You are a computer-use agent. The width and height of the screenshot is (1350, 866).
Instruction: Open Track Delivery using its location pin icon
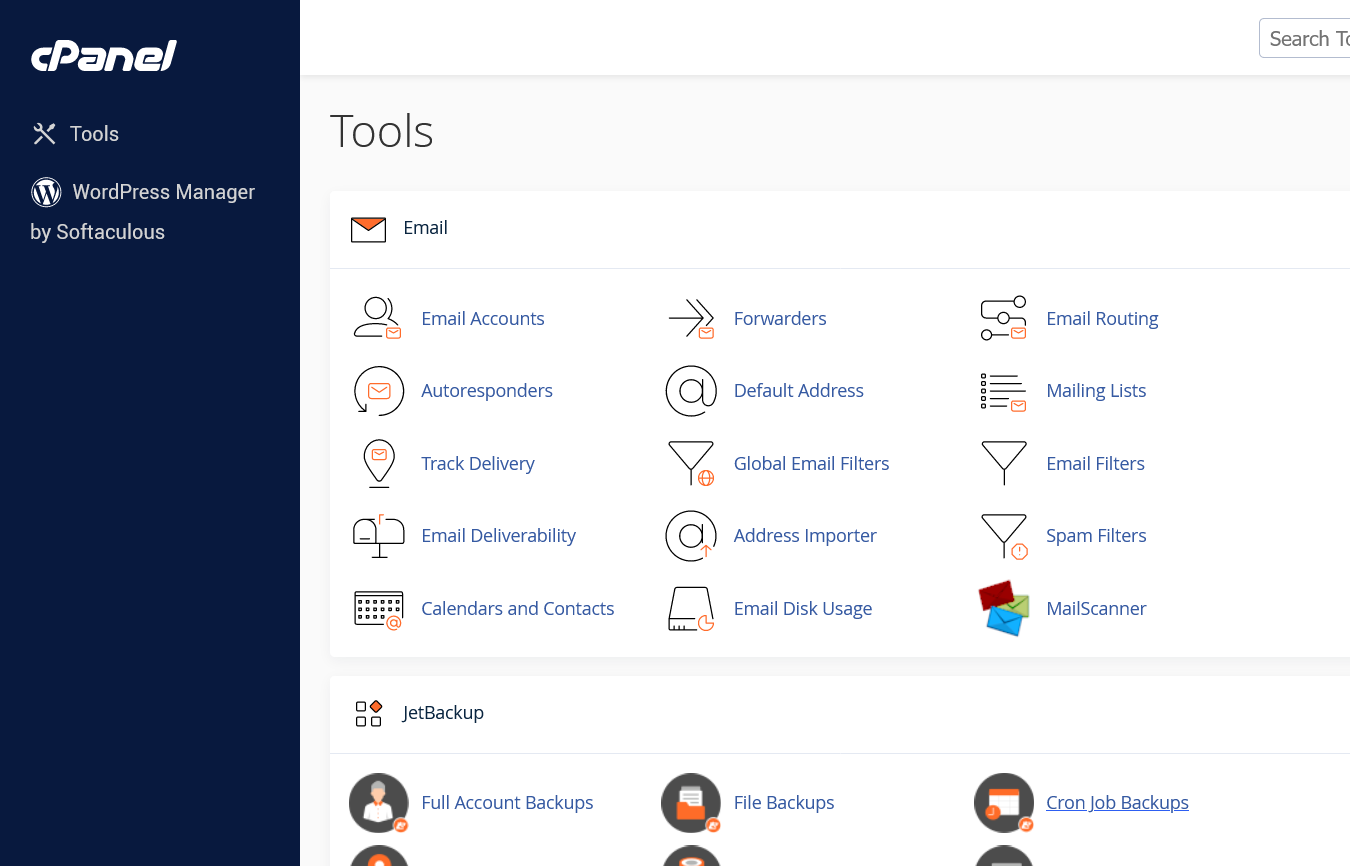[378, 463]
